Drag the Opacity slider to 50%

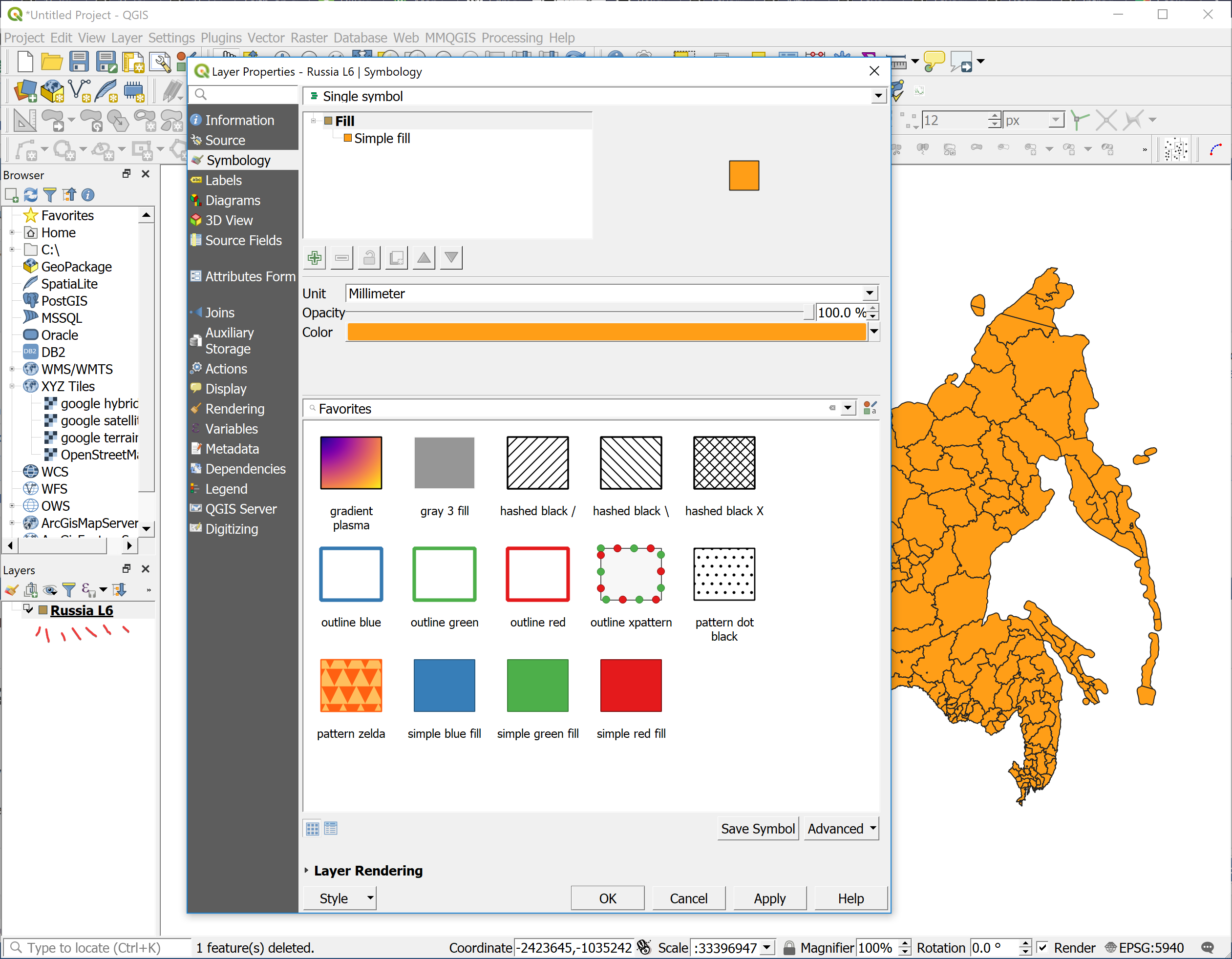pyautogui.click(x=582, y=313)
